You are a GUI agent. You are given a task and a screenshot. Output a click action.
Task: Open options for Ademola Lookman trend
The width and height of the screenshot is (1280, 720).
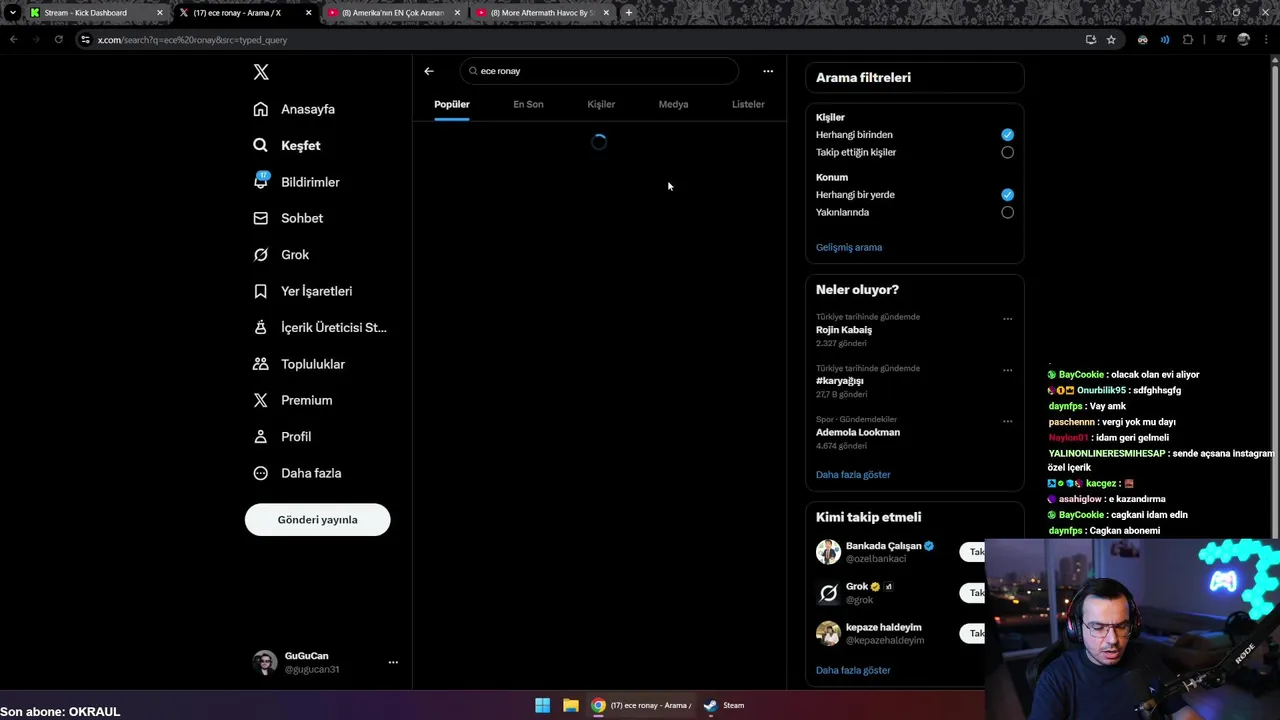(x=1007, y=421)
